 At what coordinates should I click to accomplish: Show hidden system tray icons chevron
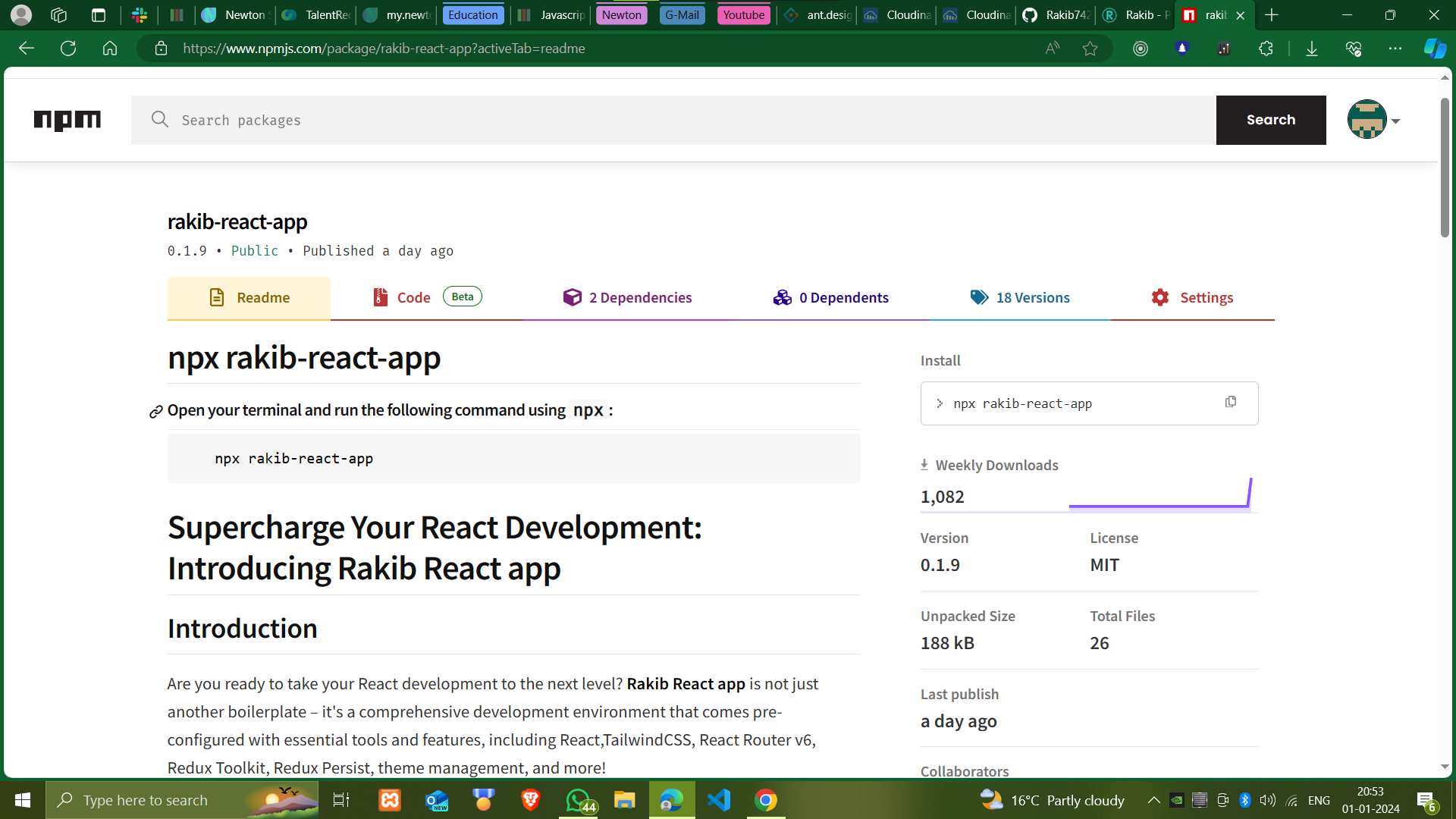pos(1153,800)
